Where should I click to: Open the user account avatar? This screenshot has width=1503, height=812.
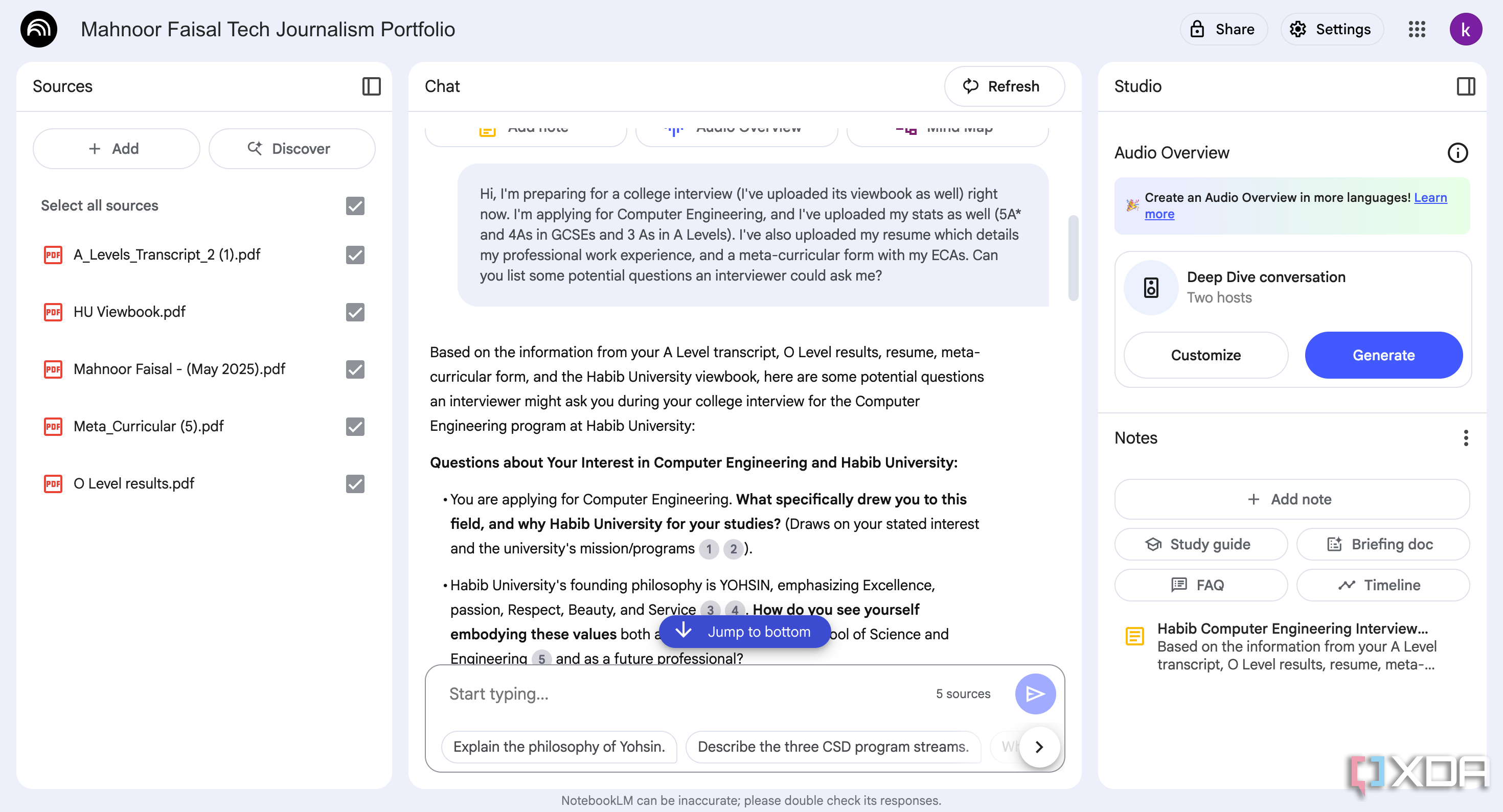pos(1465,29)
